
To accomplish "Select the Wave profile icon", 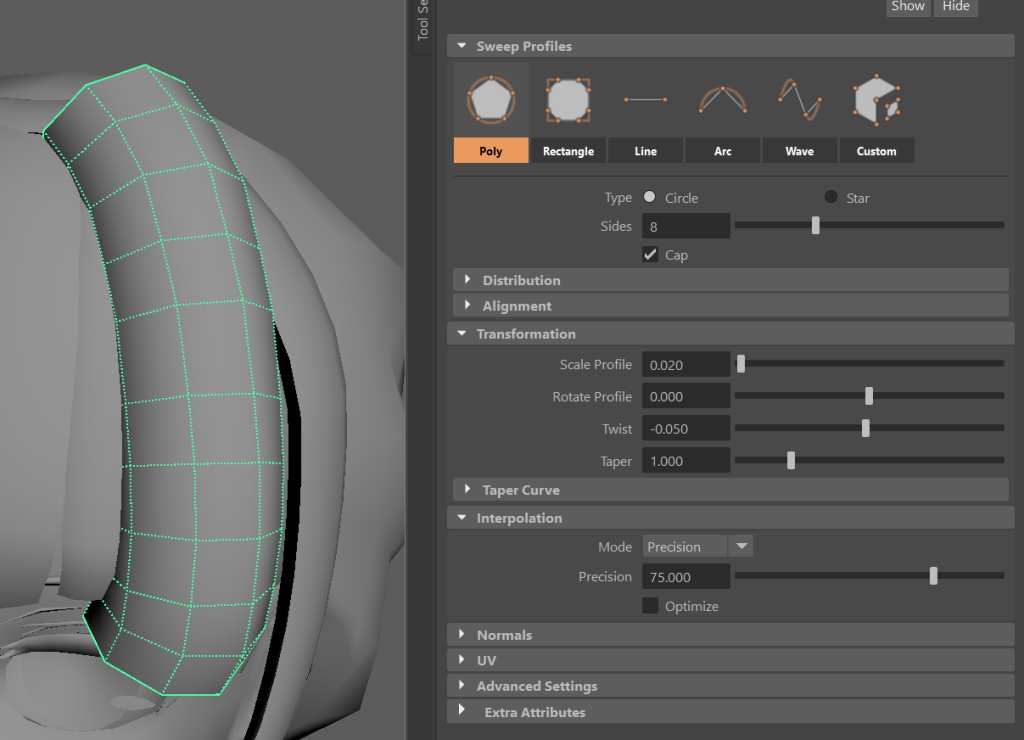I will (x=799, y=100).
